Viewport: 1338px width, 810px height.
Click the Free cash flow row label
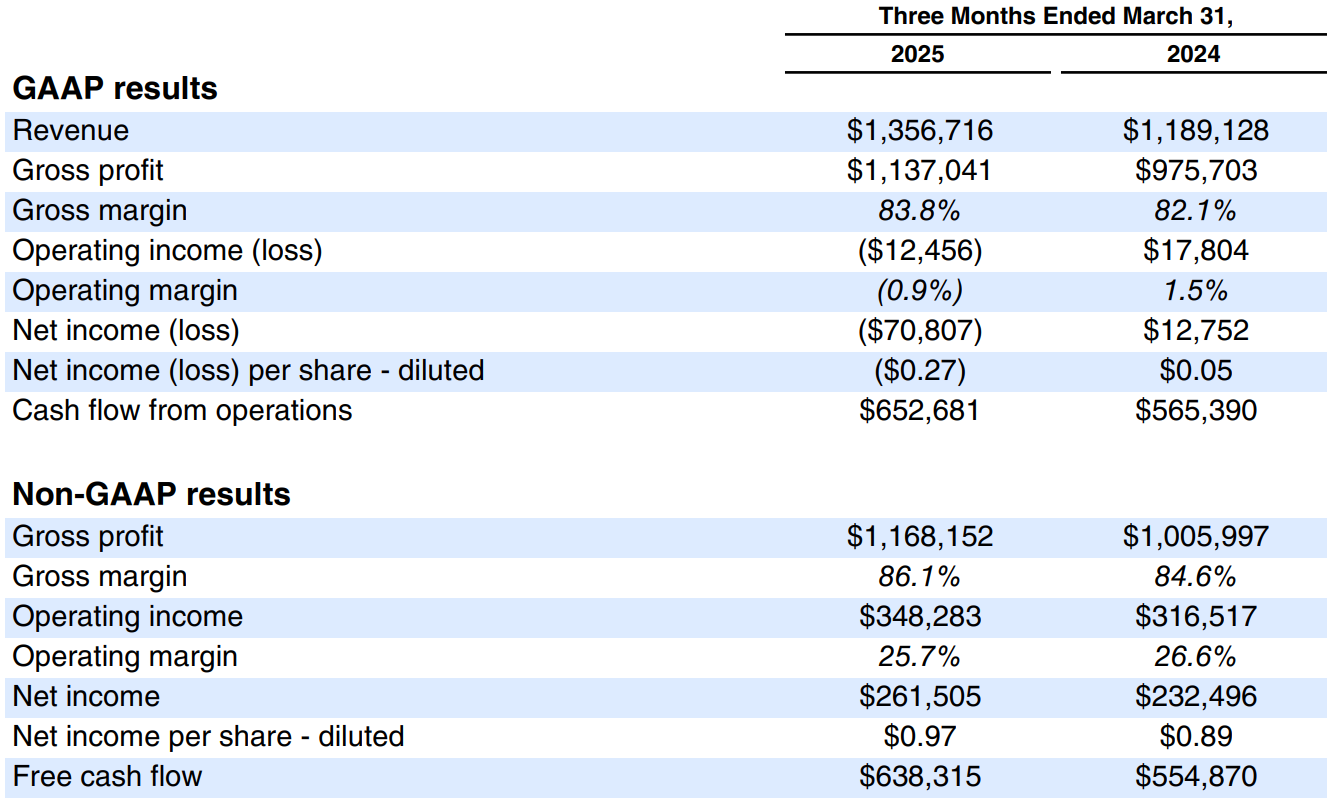pos(107,777)
